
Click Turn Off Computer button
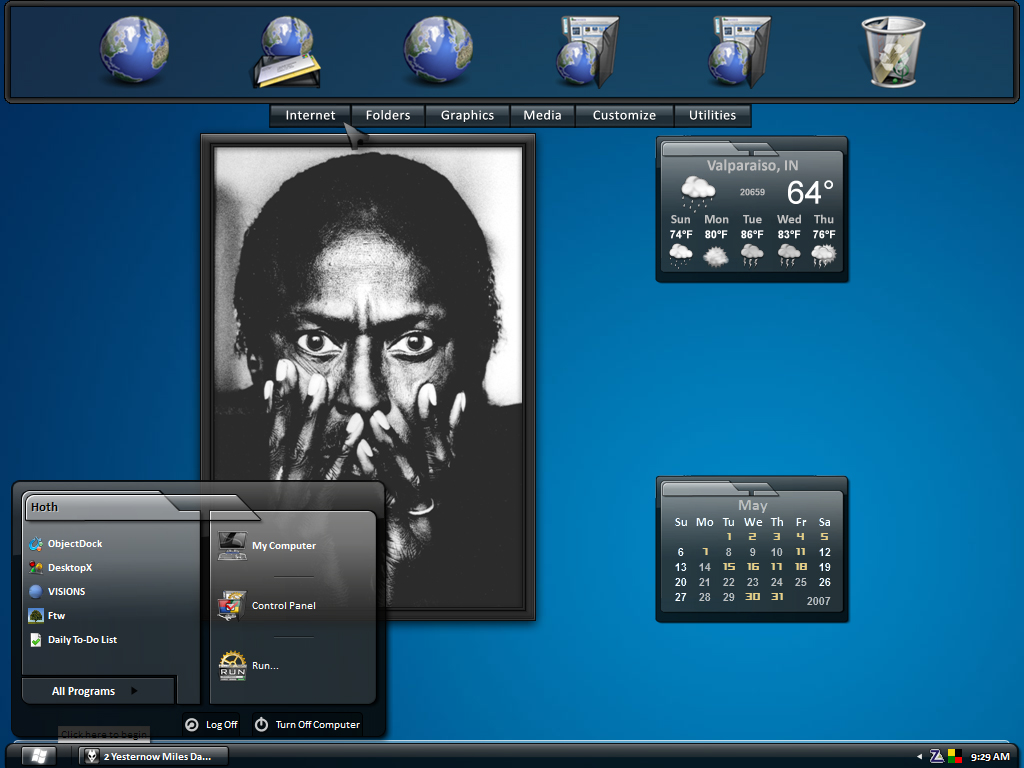click(x=307, y=724)
